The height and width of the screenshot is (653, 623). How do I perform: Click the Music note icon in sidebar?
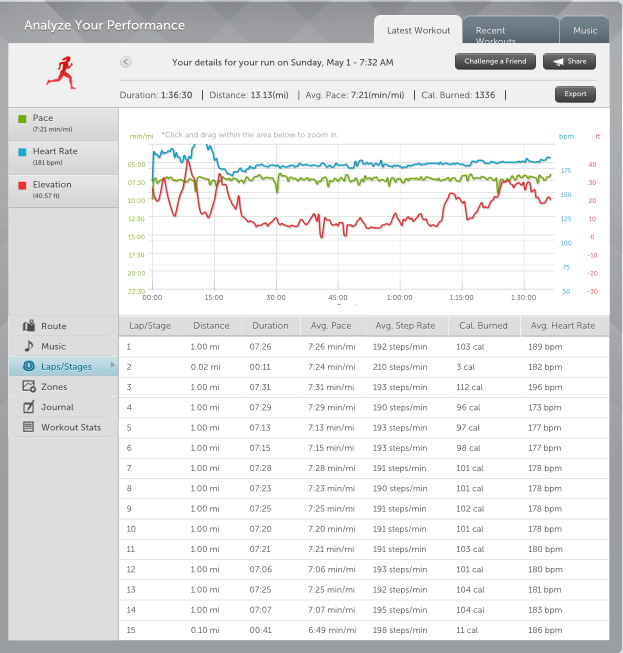(29, 346)
